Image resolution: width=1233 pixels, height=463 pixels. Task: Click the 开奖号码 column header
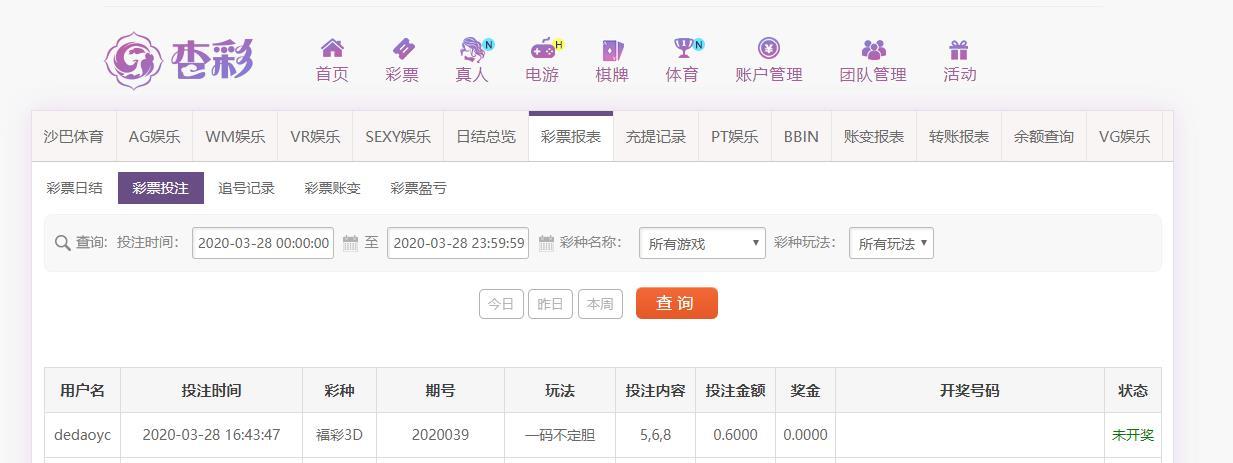(x=969, y=390)
